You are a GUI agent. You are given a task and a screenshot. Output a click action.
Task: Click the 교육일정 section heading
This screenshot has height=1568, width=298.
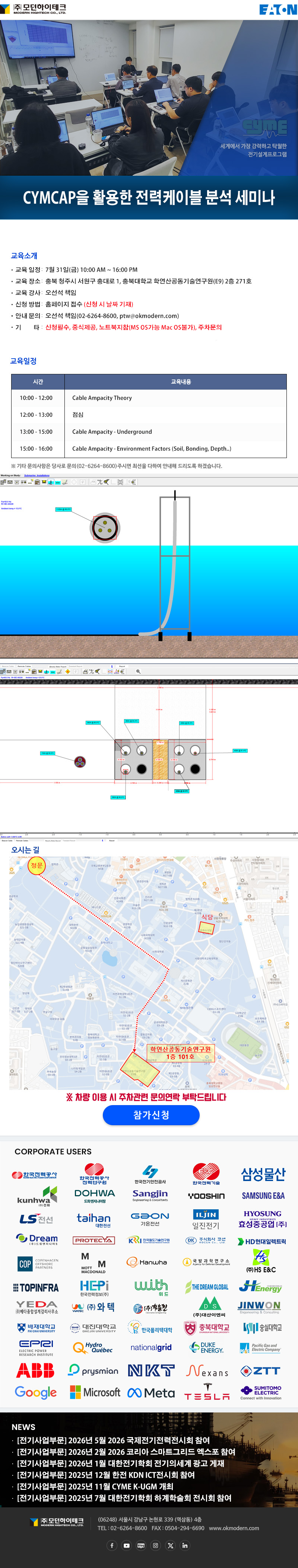pyautogui.click(x=24, y=361)
